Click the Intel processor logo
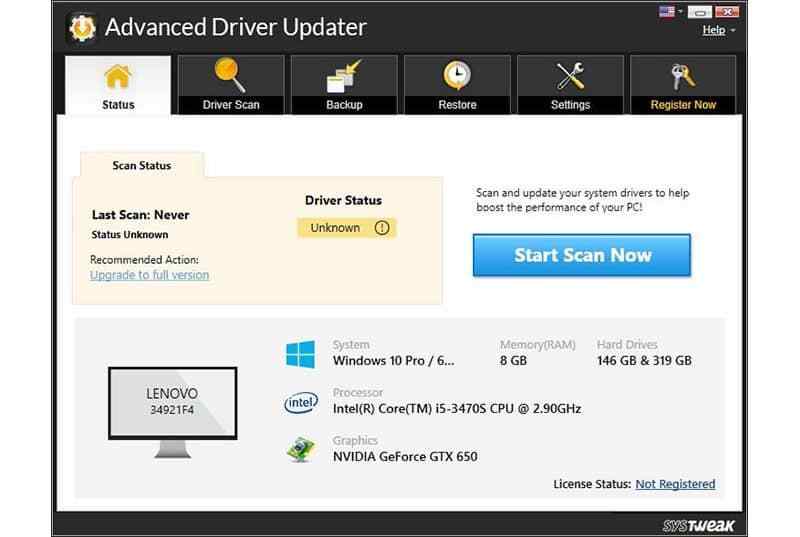 301,402
